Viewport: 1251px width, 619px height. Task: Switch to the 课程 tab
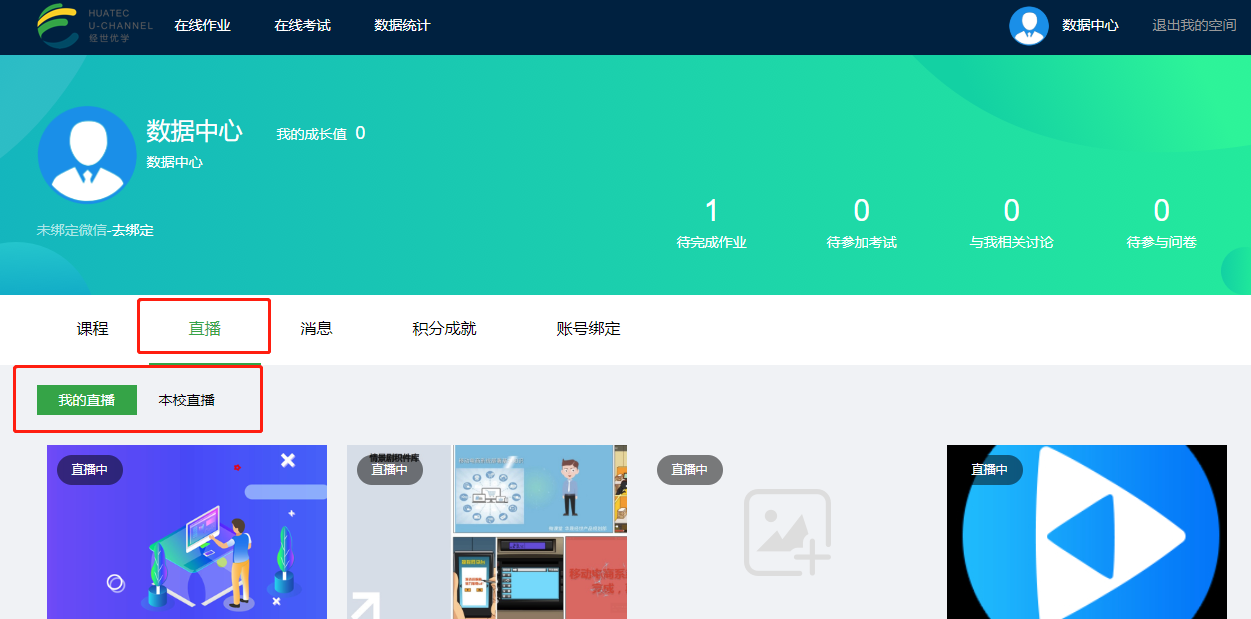point(92,329)
